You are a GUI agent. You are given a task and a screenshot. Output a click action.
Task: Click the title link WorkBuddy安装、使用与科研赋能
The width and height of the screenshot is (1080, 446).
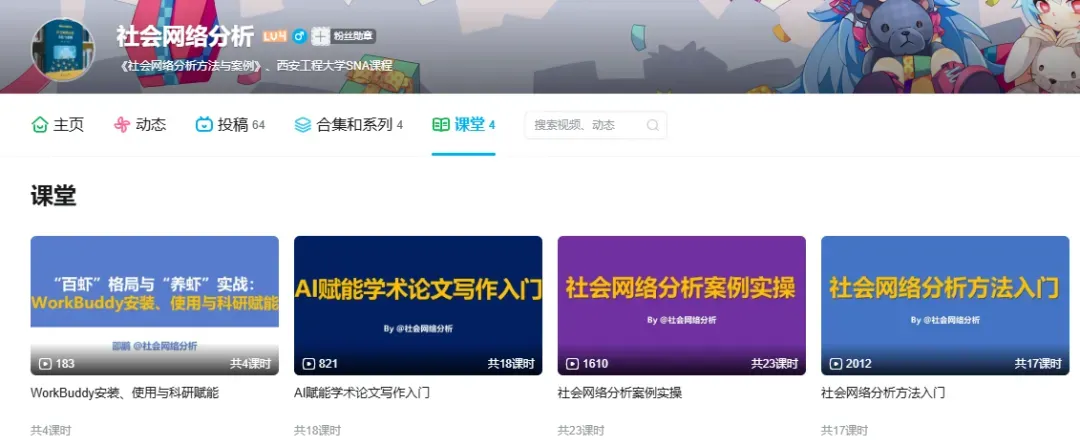(125, 394)
